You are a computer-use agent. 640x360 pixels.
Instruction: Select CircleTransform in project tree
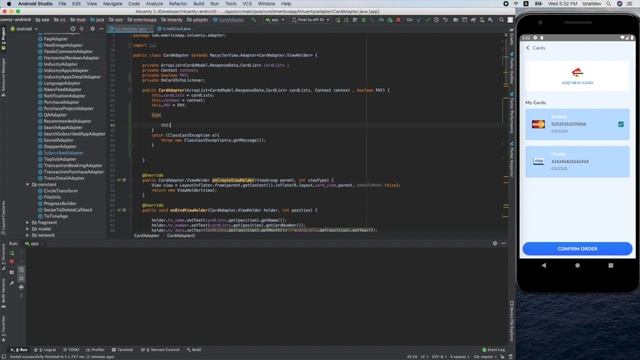tap(58, 191)
